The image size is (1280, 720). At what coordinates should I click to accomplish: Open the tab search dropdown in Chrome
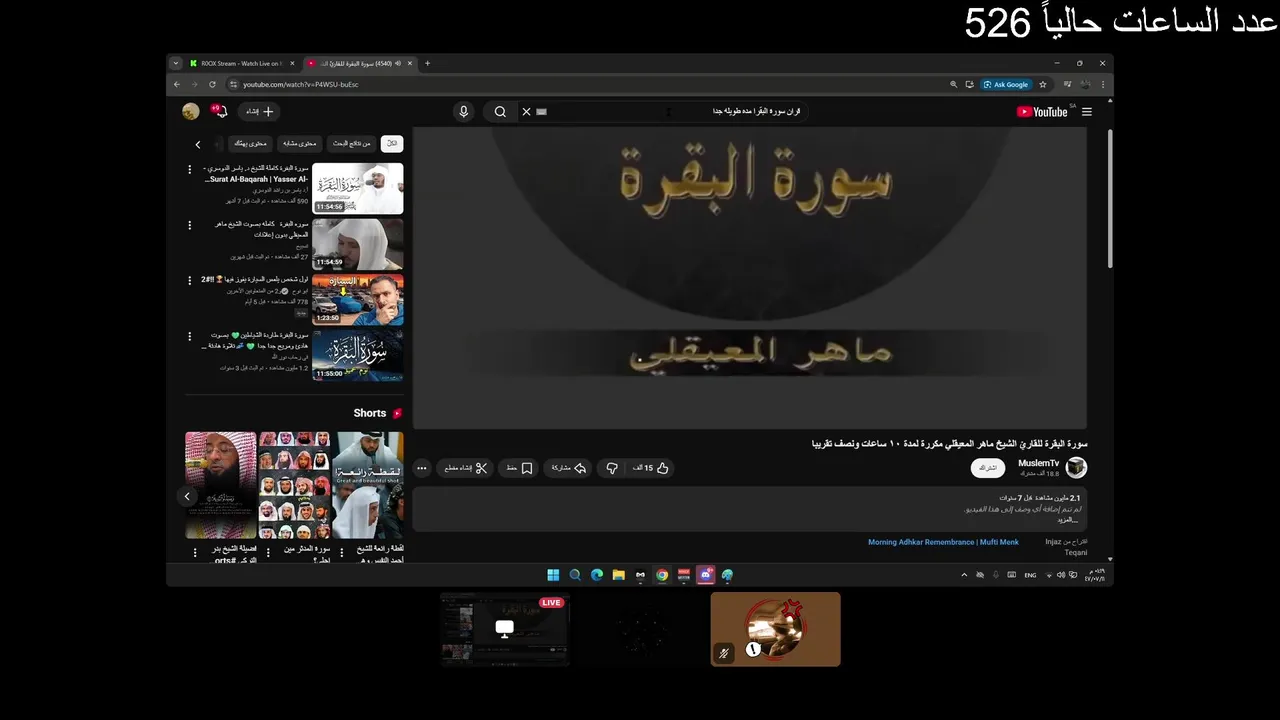176,63
